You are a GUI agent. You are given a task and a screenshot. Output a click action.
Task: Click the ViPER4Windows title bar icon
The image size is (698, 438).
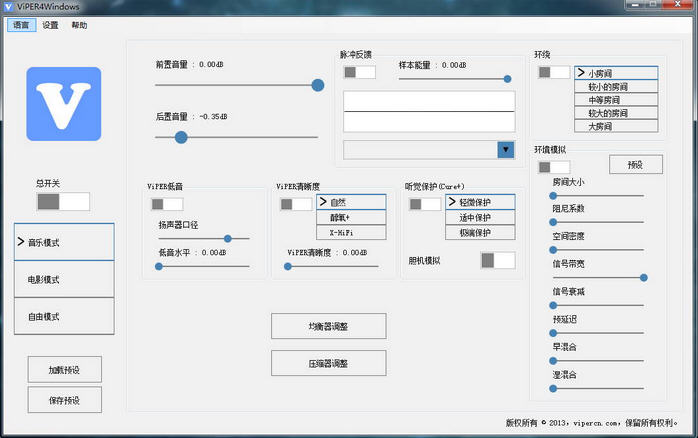pos(9,7)
